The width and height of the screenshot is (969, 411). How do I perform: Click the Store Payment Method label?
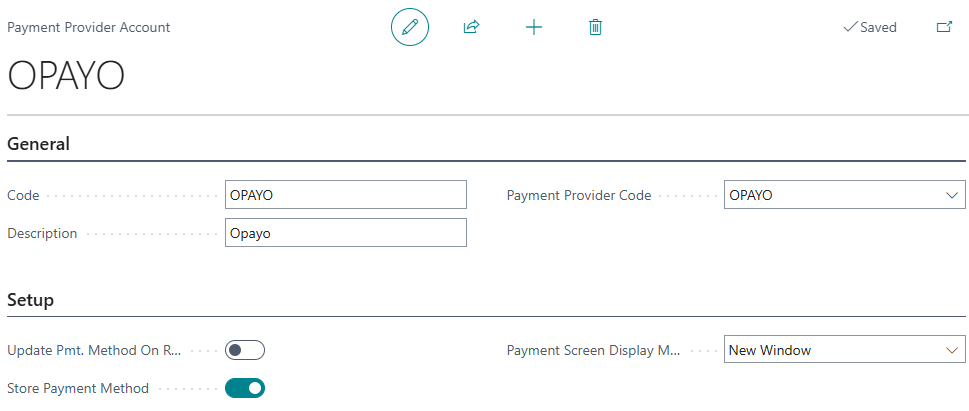(x=78, y=388)
